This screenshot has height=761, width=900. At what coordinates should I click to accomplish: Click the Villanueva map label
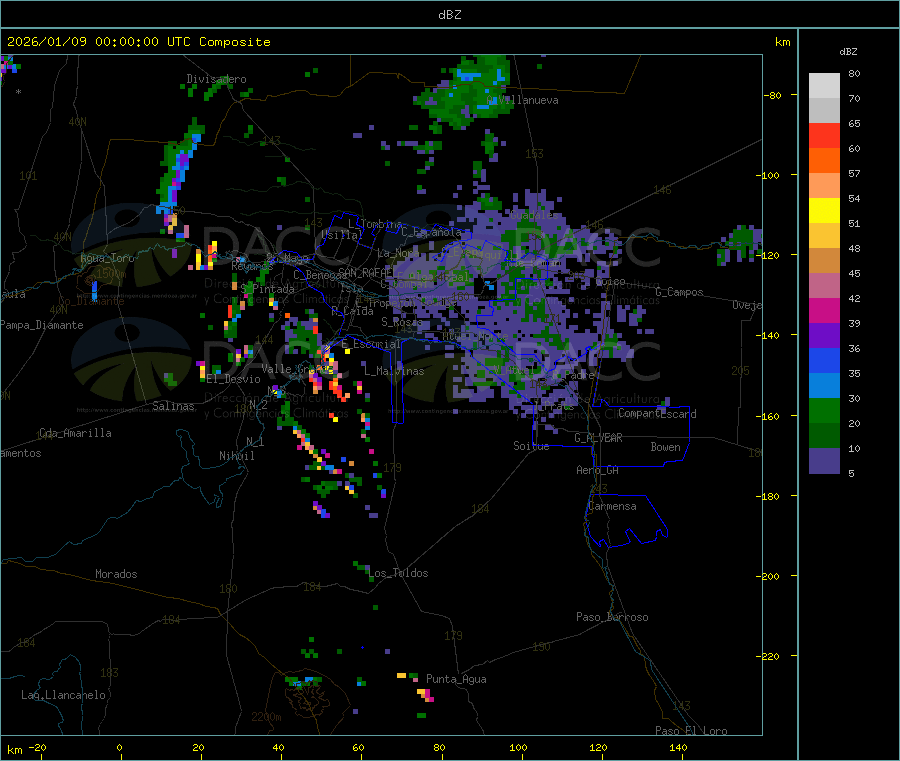pos(523,100)
